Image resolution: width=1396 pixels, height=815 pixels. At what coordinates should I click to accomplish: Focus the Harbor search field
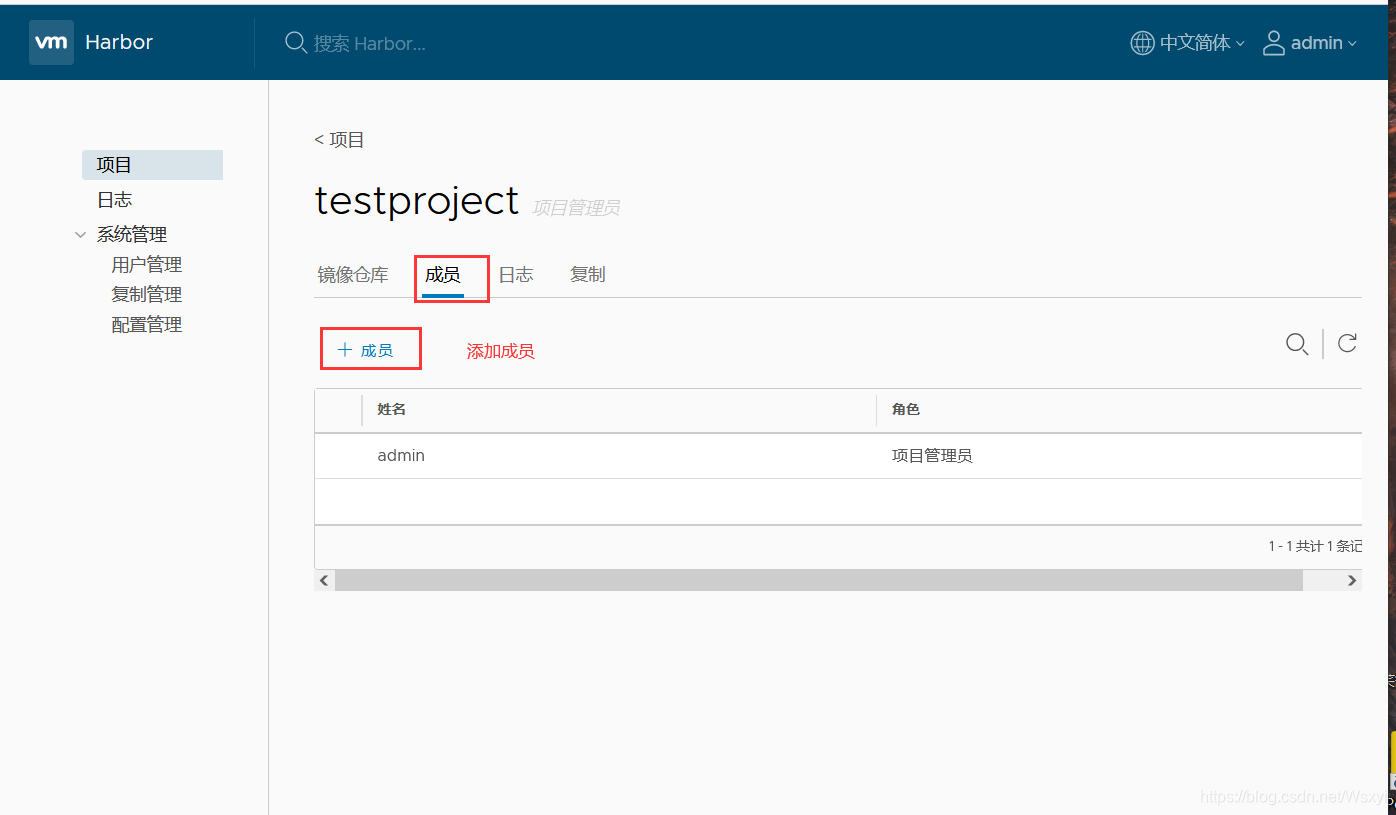coord(370,43)
